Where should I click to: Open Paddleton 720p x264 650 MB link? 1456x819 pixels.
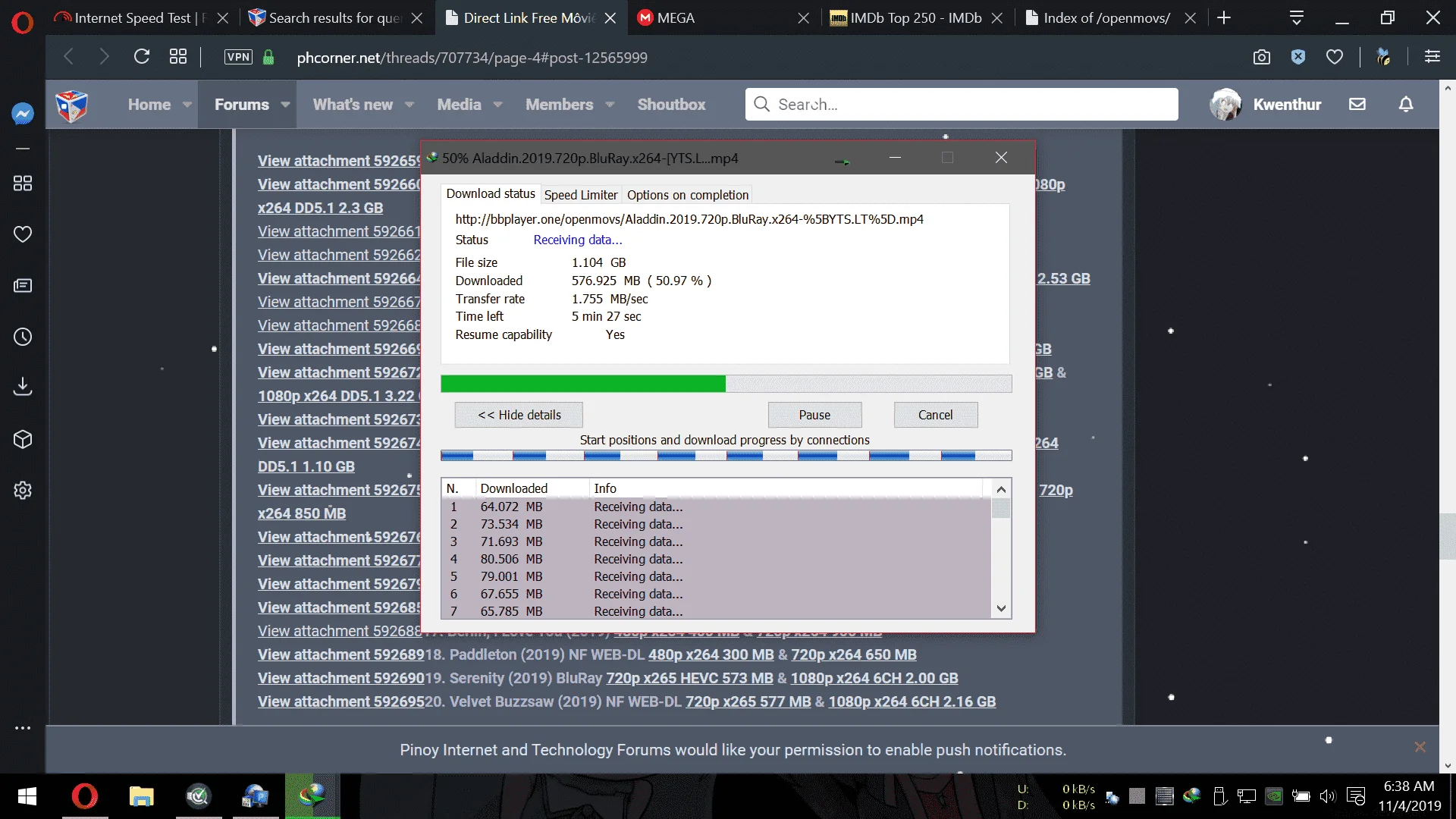pyautogui.click(x=853, y=654)
